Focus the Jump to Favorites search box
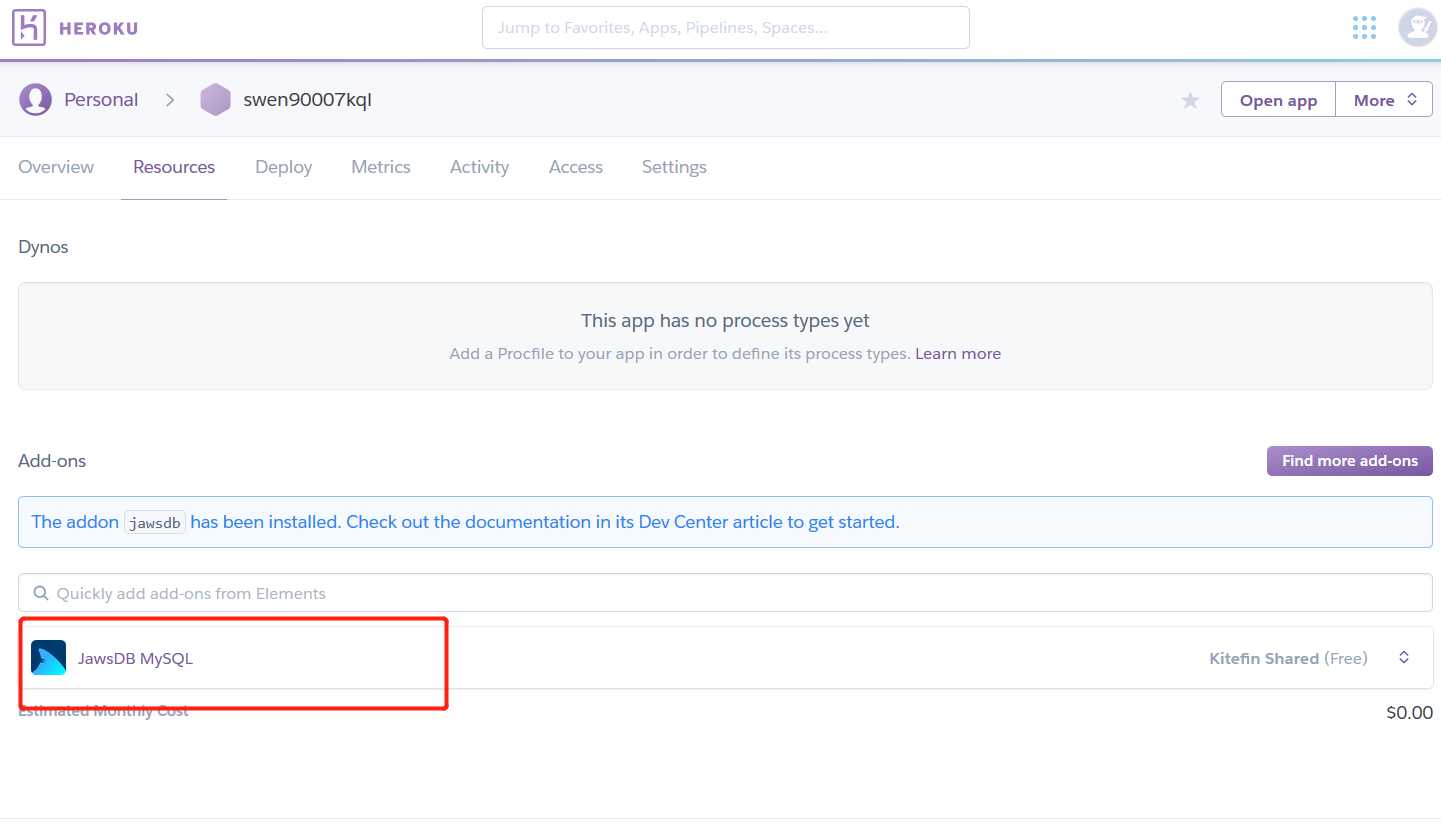The height and width of the screenshot is (822, 1441). click(726, 28)
